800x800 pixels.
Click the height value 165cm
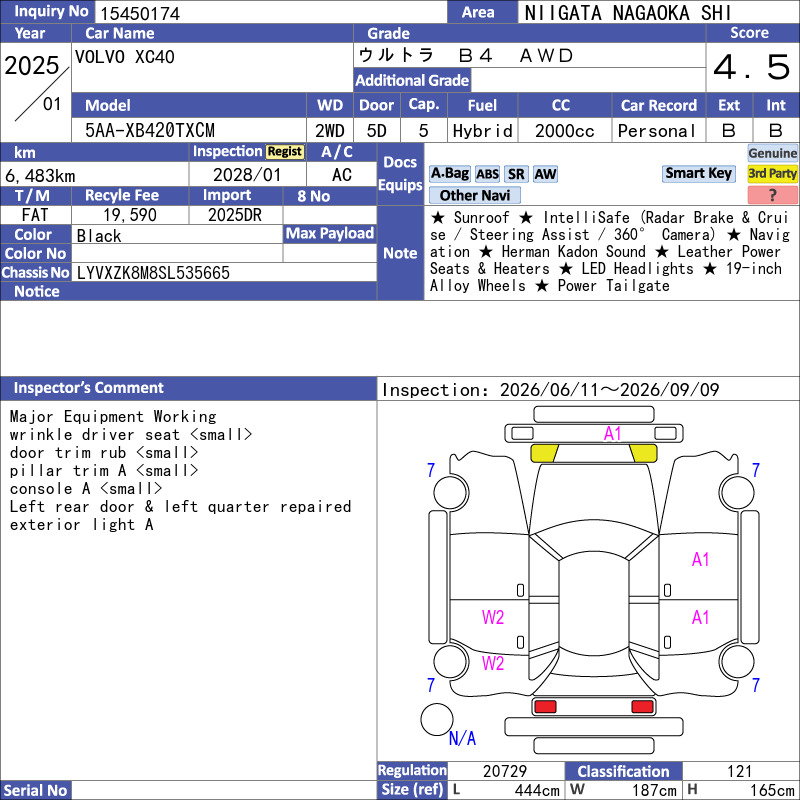tap(772, 790)
